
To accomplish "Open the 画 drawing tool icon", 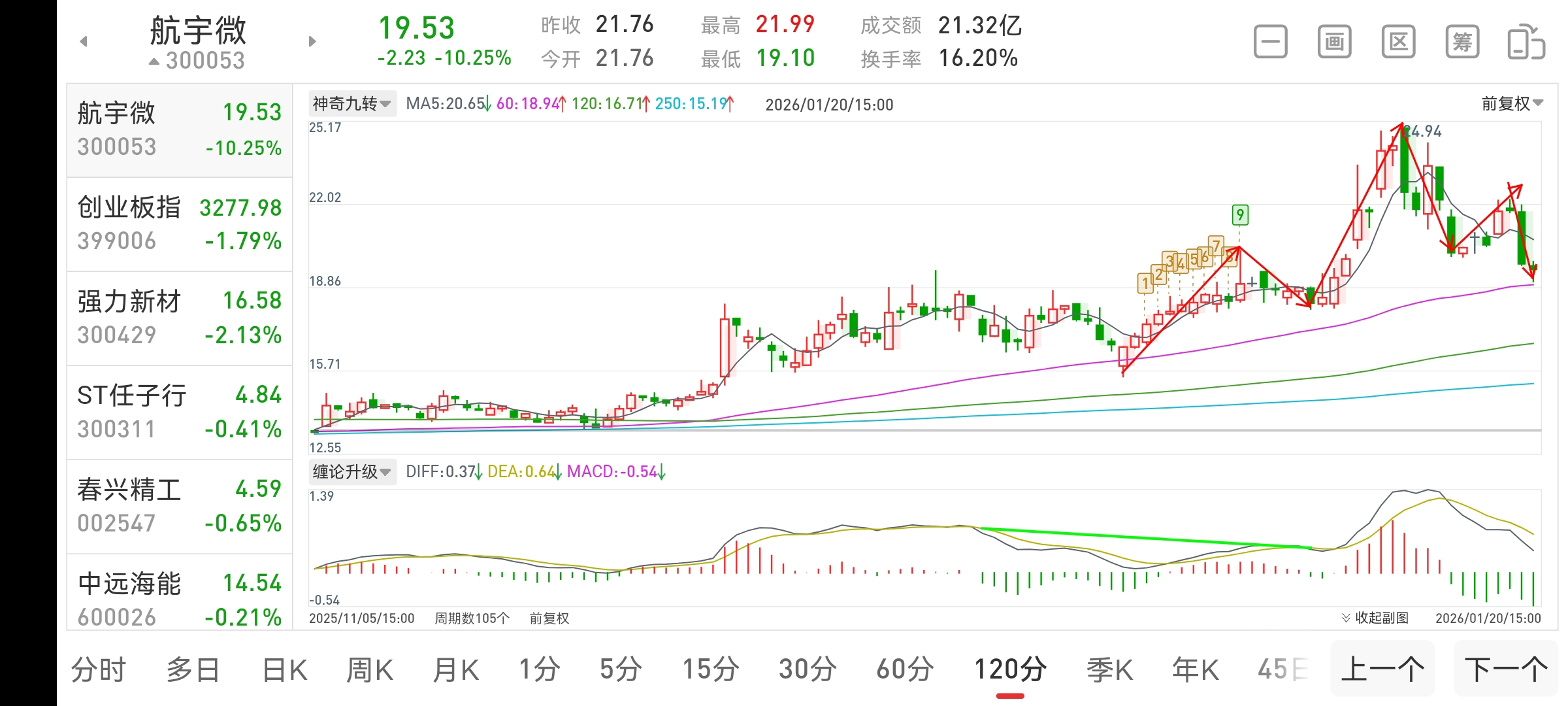I will click(x=1334, y=42).
